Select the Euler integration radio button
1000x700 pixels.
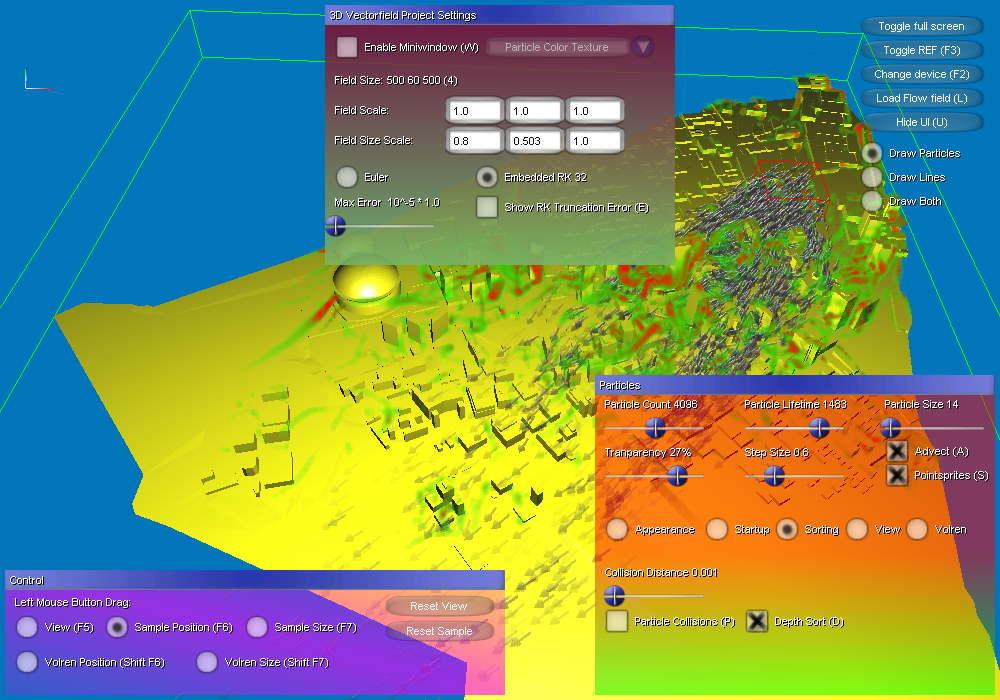(x=347, y=177)
